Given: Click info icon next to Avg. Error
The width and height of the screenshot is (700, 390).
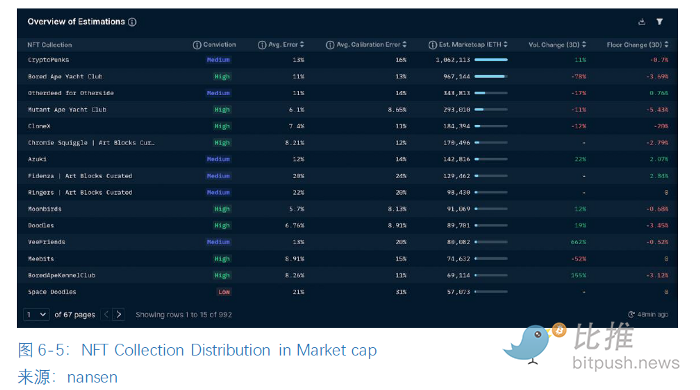Looking at the screenshot, I should (x=262, y=45).
